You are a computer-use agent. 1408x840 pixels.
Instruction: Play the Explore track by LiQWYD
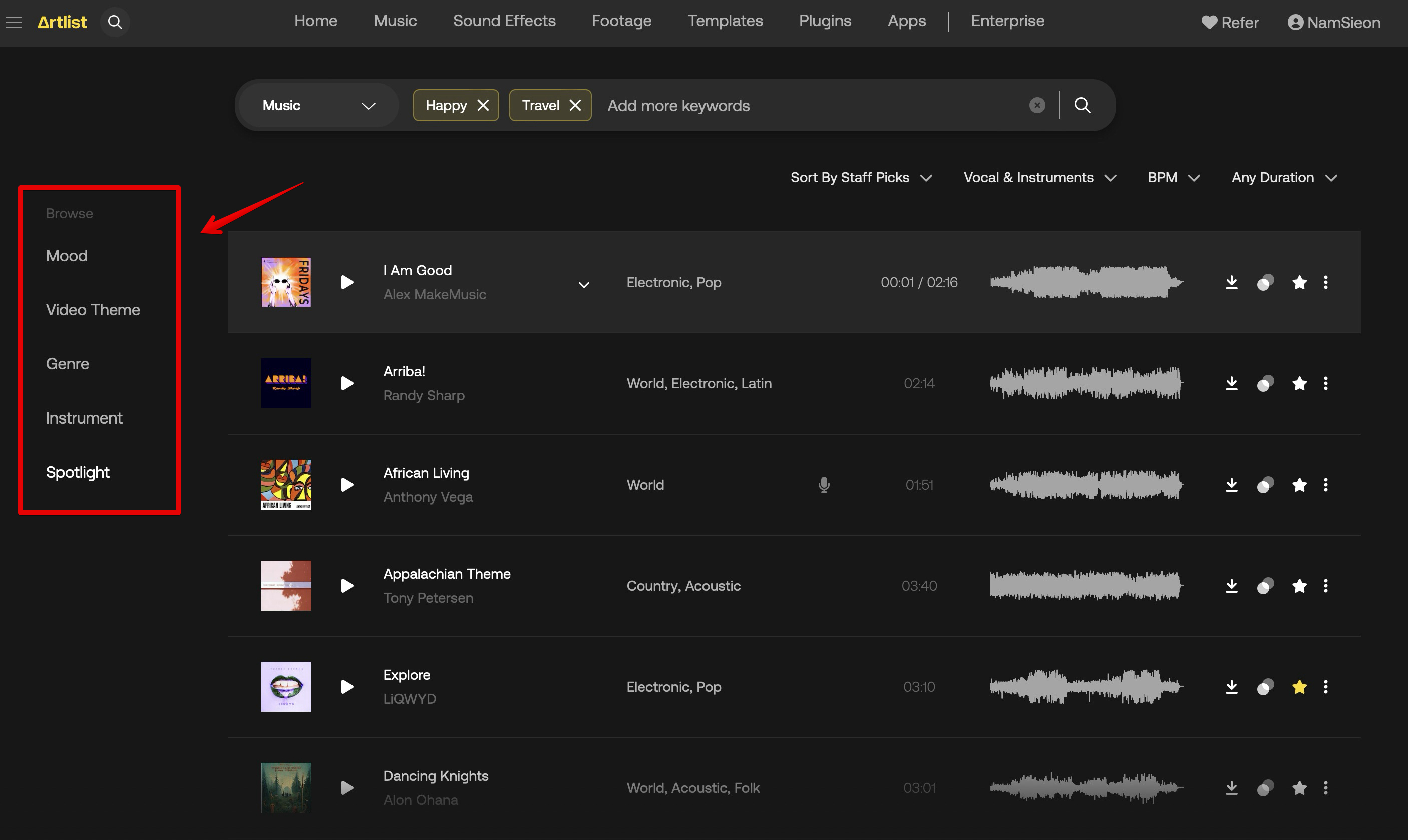pos(347,687)
